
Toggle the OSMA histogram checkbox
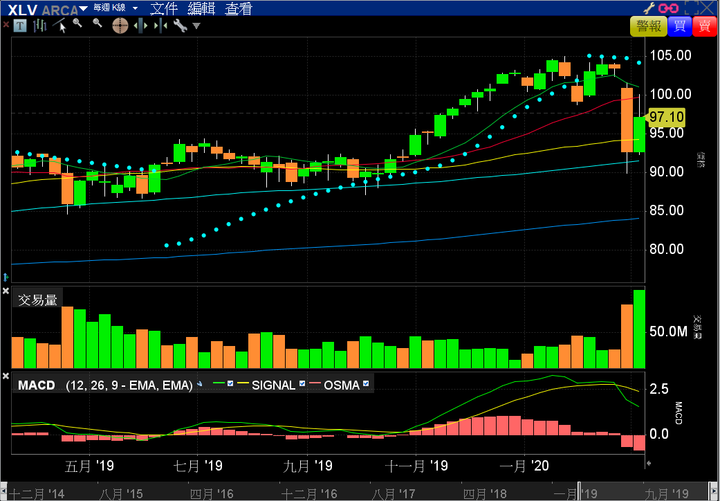[366, 383]
